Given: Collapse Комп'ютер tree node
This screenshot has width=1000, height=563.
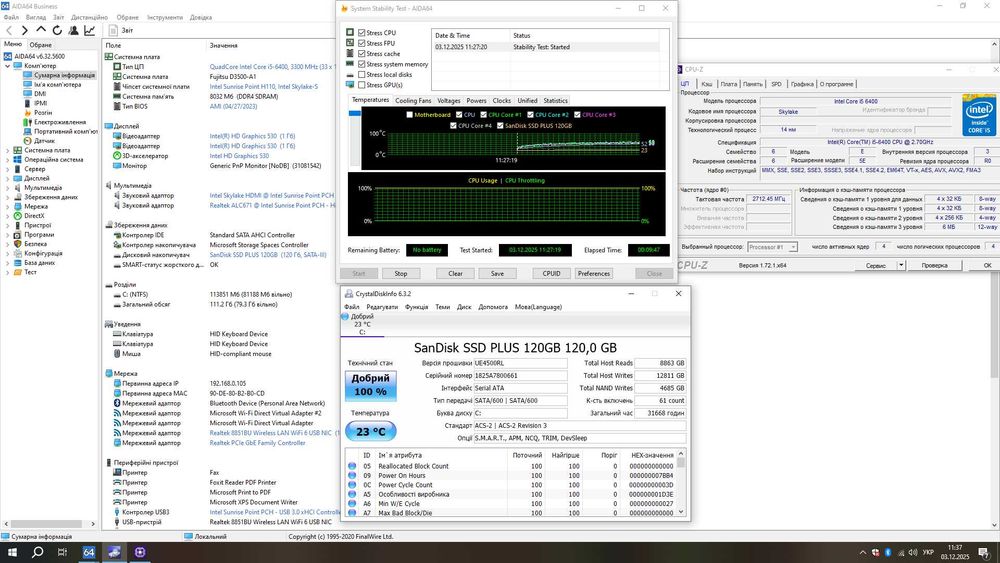Looking at the screenshot, I should pyautogui.click(x=8, y=66).
